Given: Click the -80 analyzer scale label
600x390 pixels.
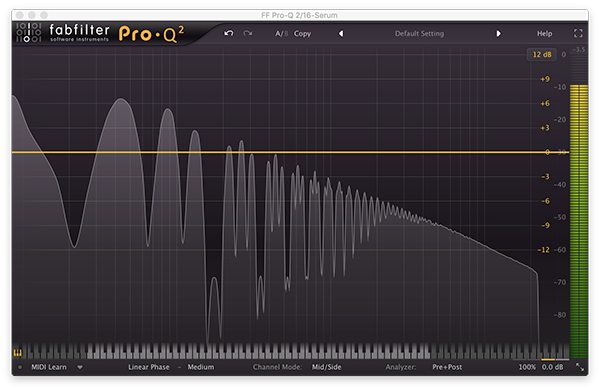Looking at the screenshot, I should click(560, 315).
